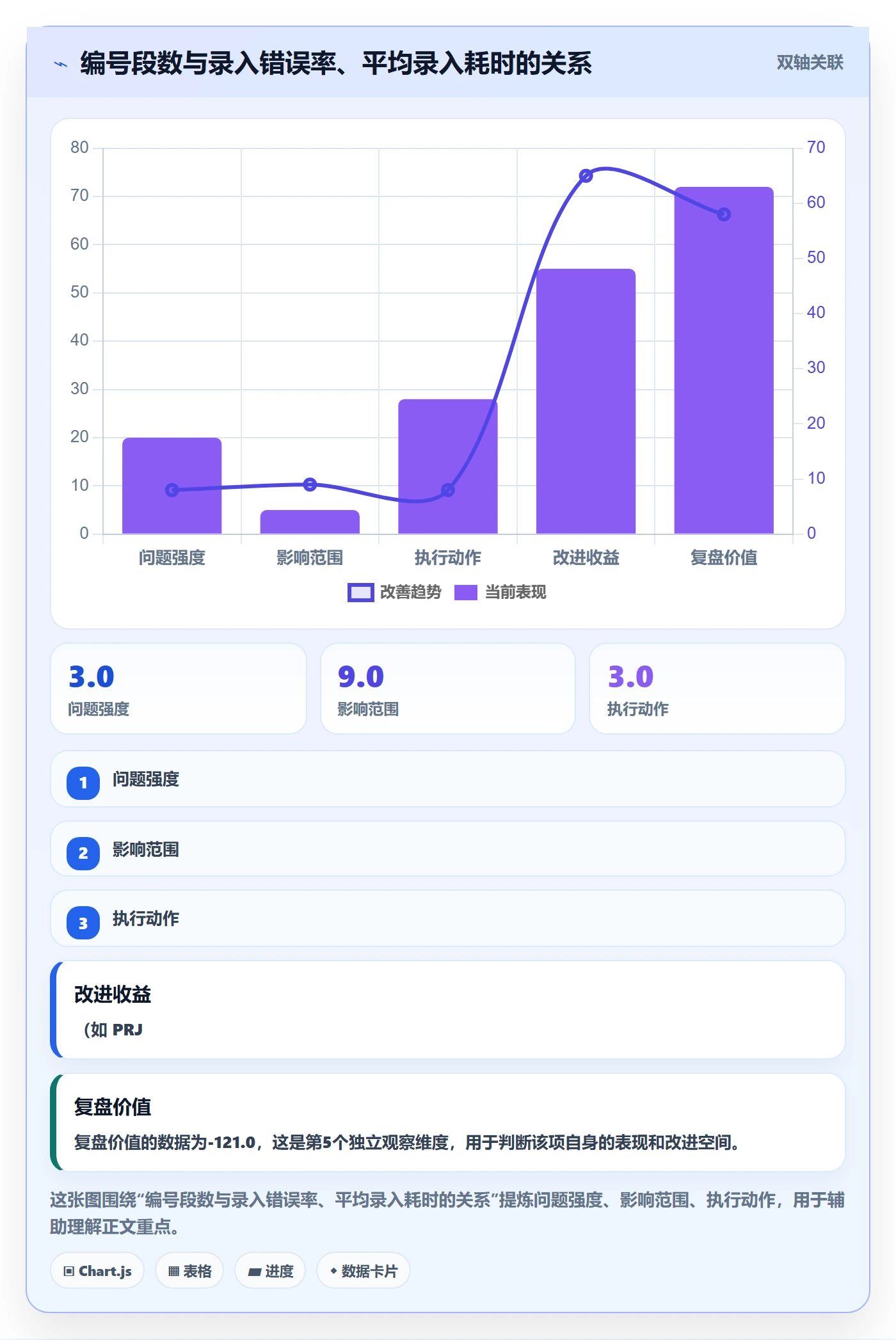This screenshot has height=1340, width=896.
Task: Click the 执行动作 bar in the chart
Action: [x=448, y=467]
